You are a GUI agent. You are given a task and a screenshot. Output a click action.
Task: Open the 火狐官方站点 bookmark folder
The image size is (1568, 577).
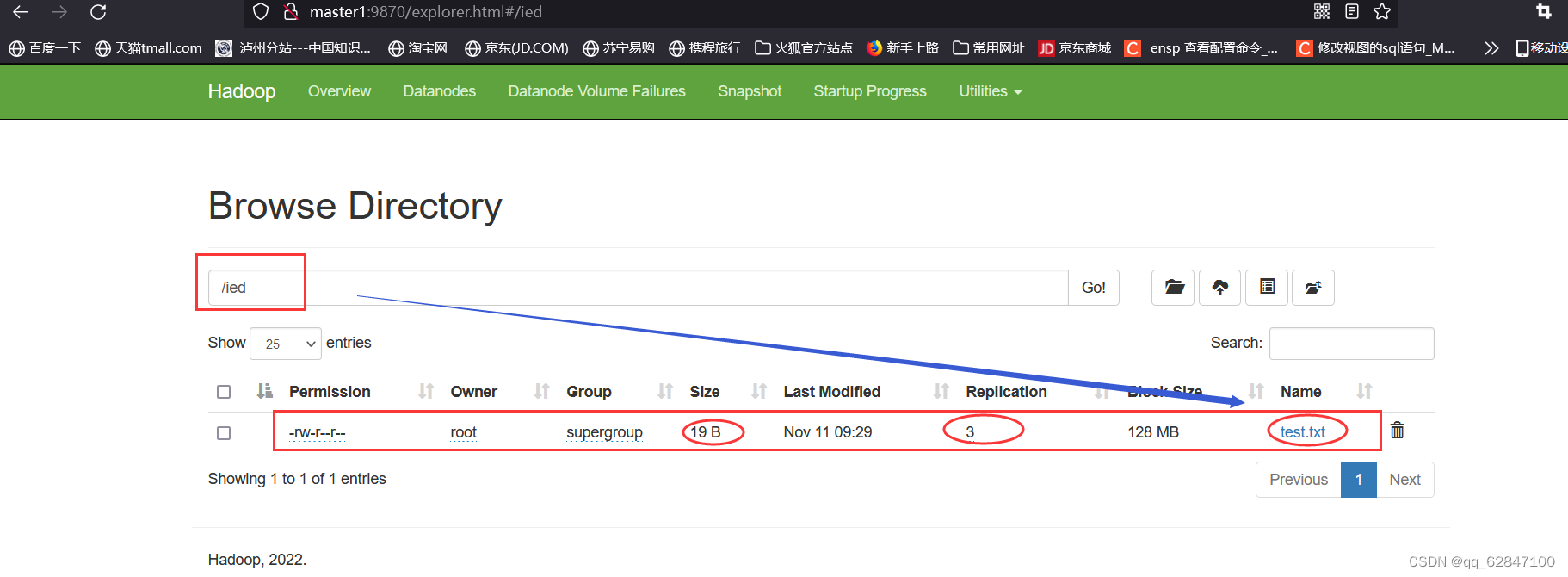pos(804,48)
